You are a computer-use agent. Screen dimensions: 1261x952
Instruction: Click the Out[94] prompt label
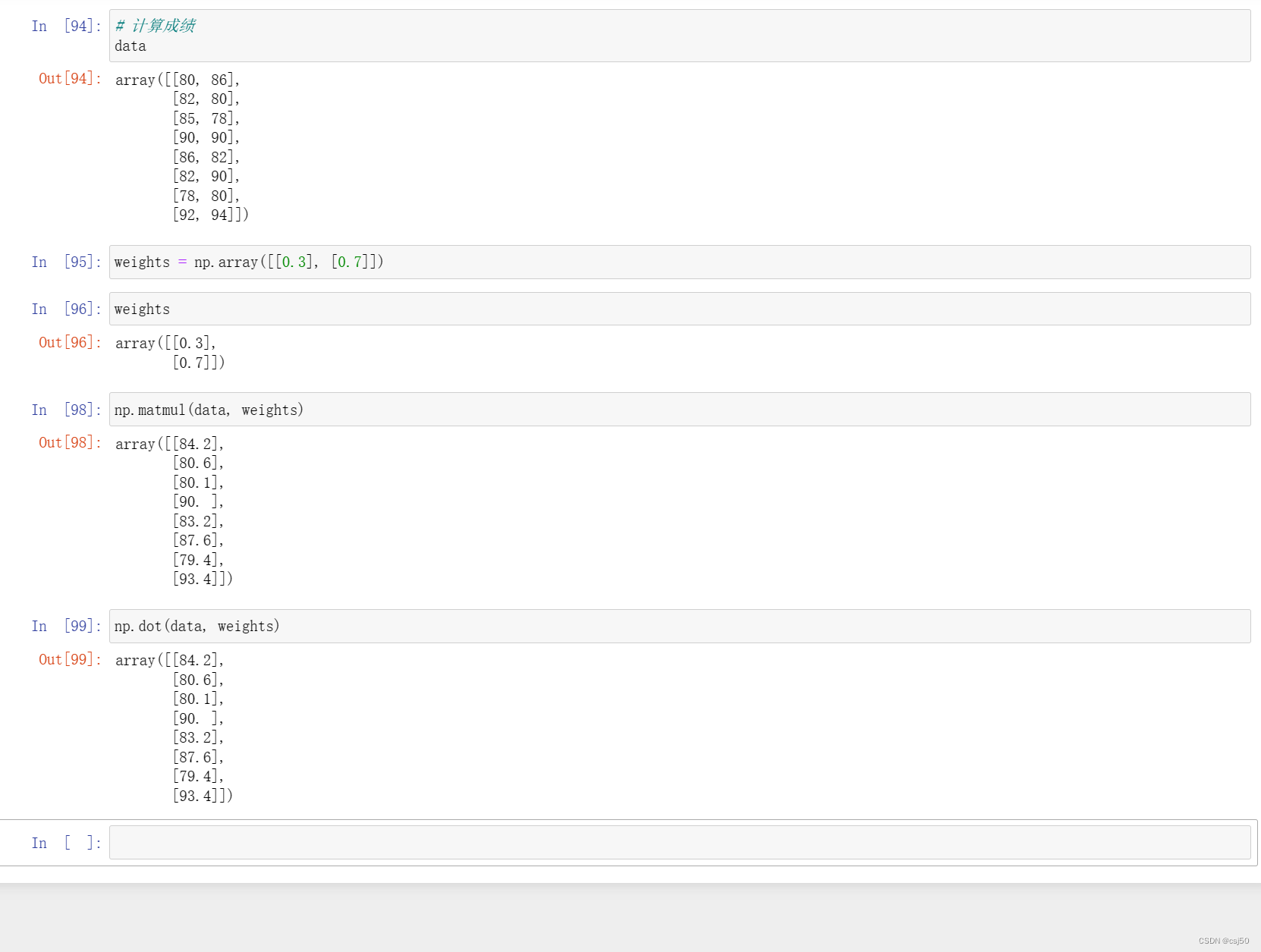coord(68,78)
